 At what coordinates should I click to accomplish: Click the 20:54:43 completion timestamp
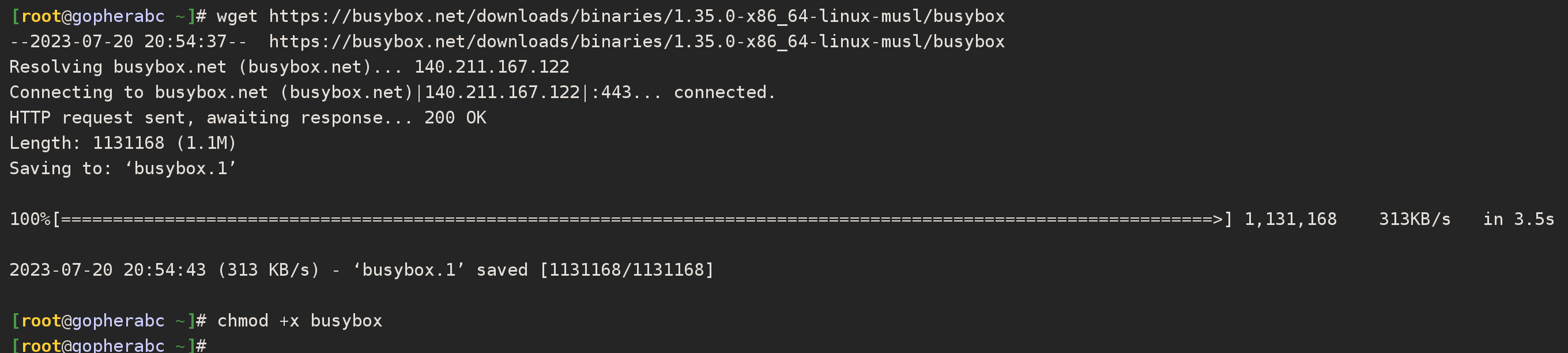coord(164,270)
